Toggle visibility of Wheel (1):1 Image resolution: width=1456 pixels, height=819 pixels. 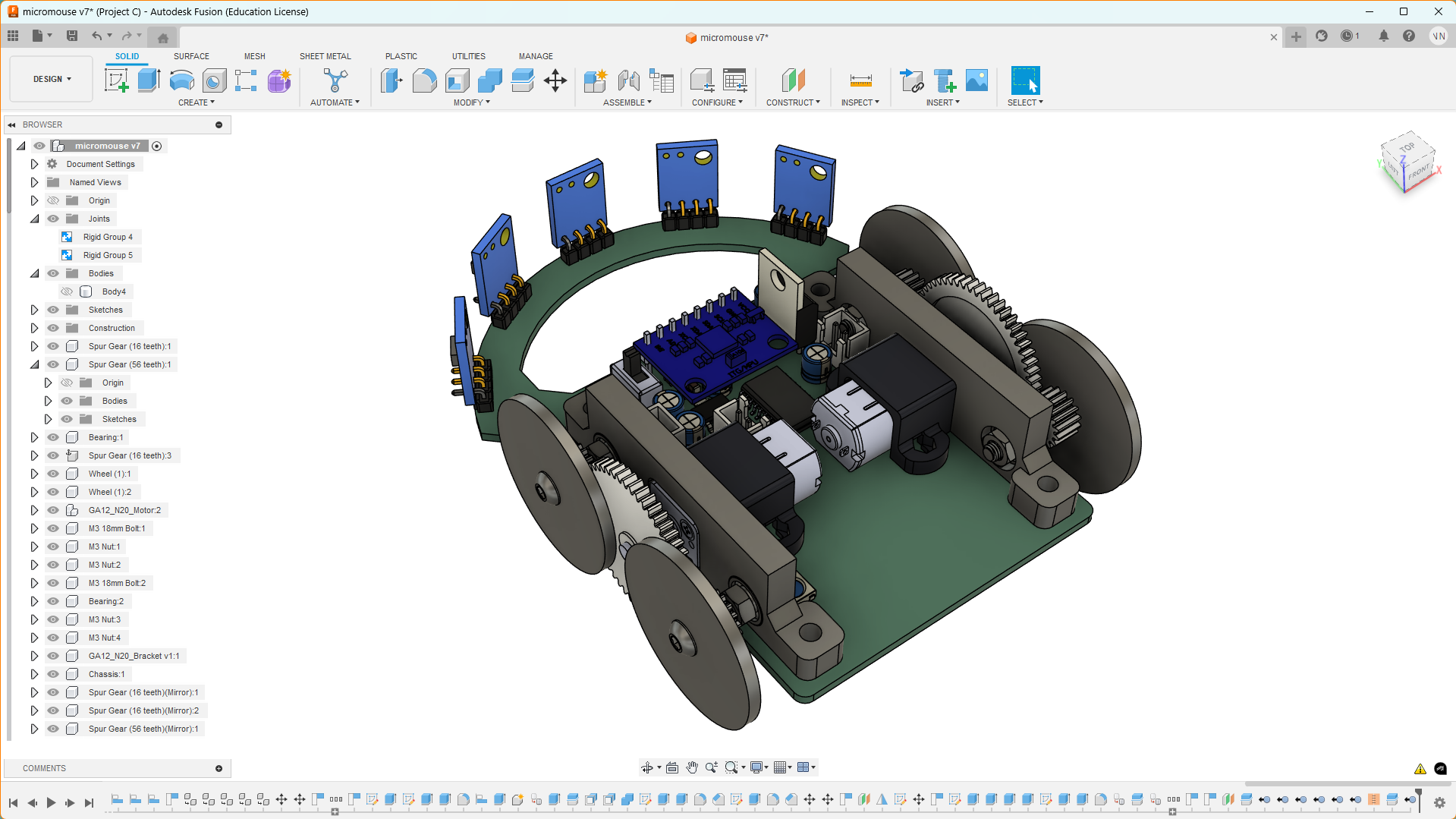click(53, 474)
